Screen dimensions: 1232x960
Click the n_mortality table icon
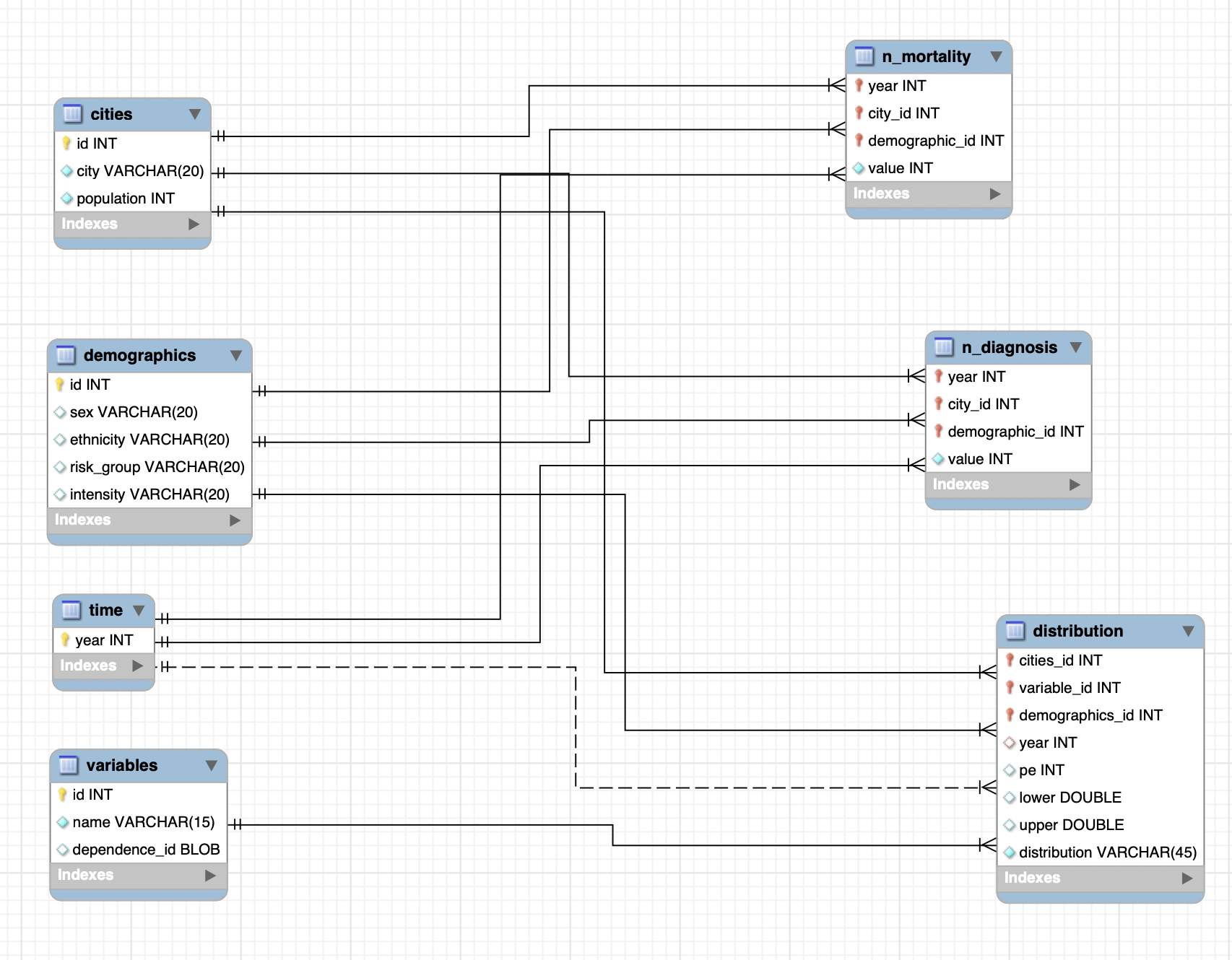point(864,56)
